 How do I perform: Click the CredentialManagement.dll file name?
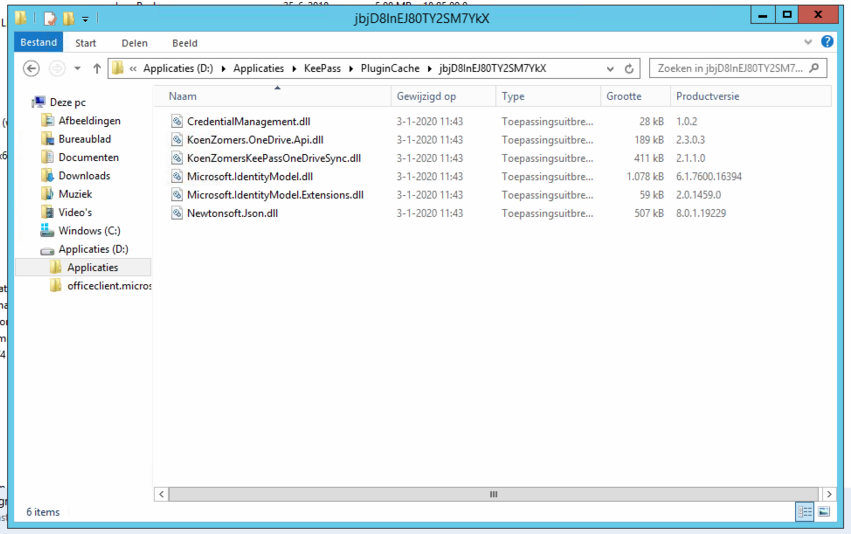pos(249,122)
